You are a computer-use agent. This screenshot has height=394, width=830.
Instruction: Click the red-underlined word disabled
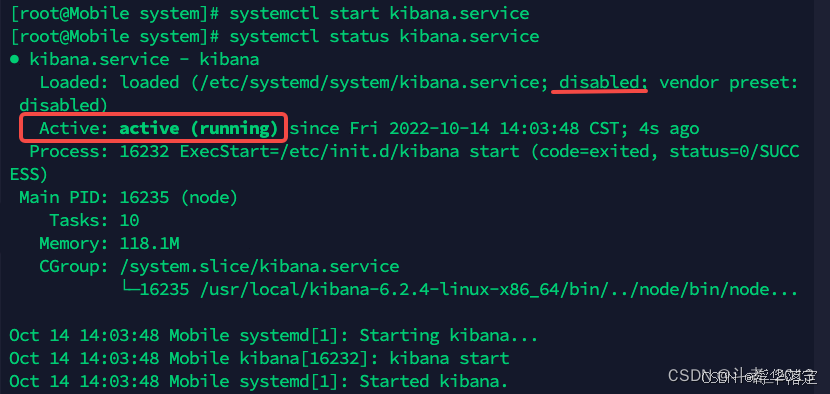point(599,83)
